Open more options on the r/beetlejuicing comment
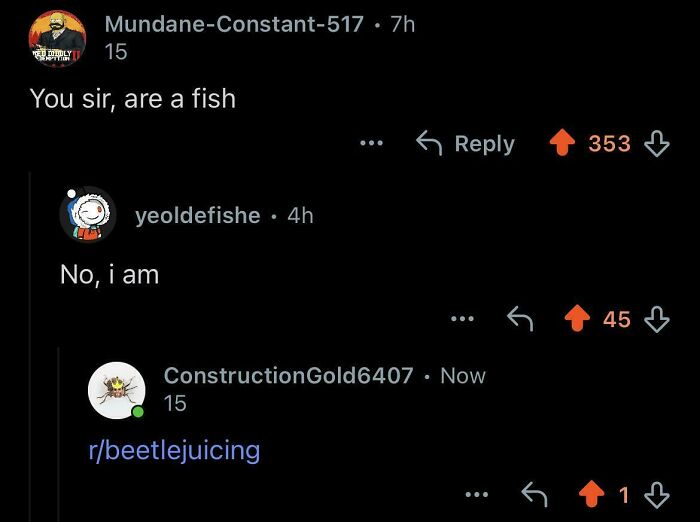700x522 pixels. [x=476, y=494]
